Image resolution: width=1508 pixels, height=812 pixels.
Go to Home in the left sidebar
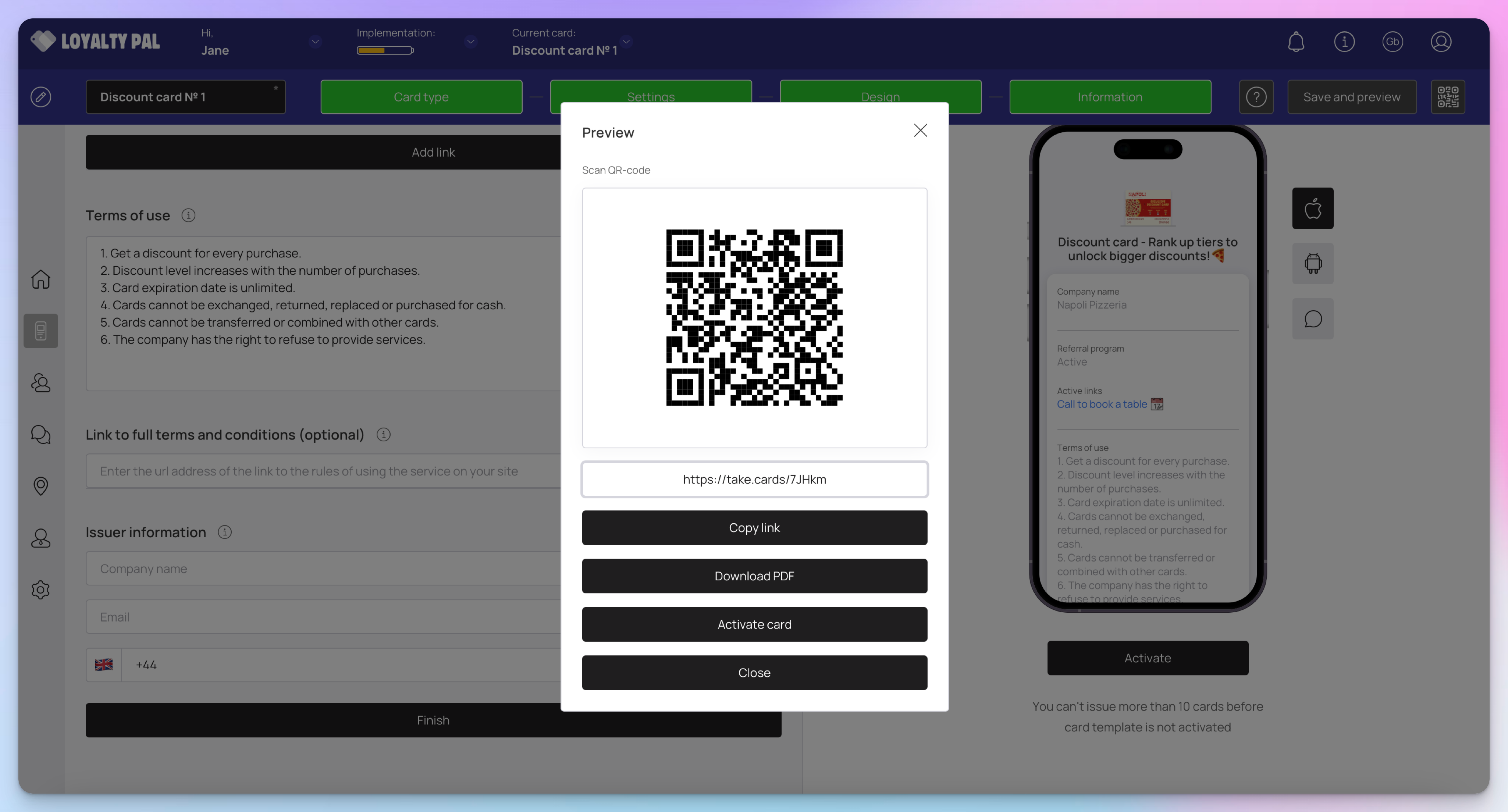(x=40, y=279)
